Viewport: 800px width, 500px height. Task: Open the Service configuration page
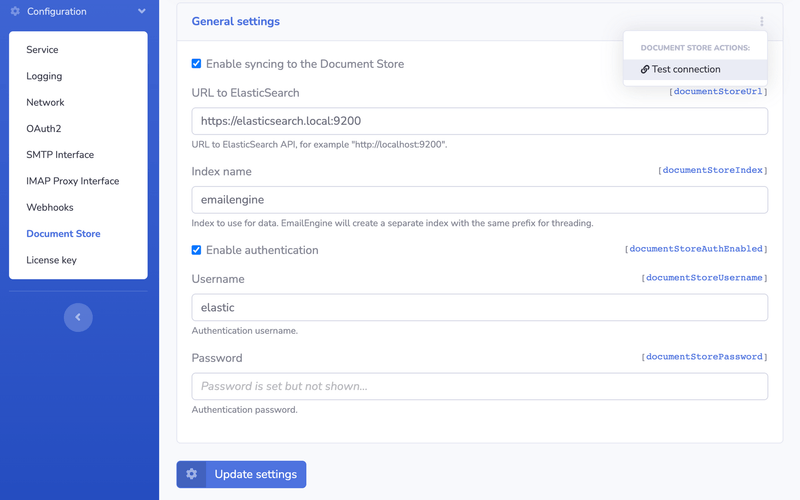point(42,50)
